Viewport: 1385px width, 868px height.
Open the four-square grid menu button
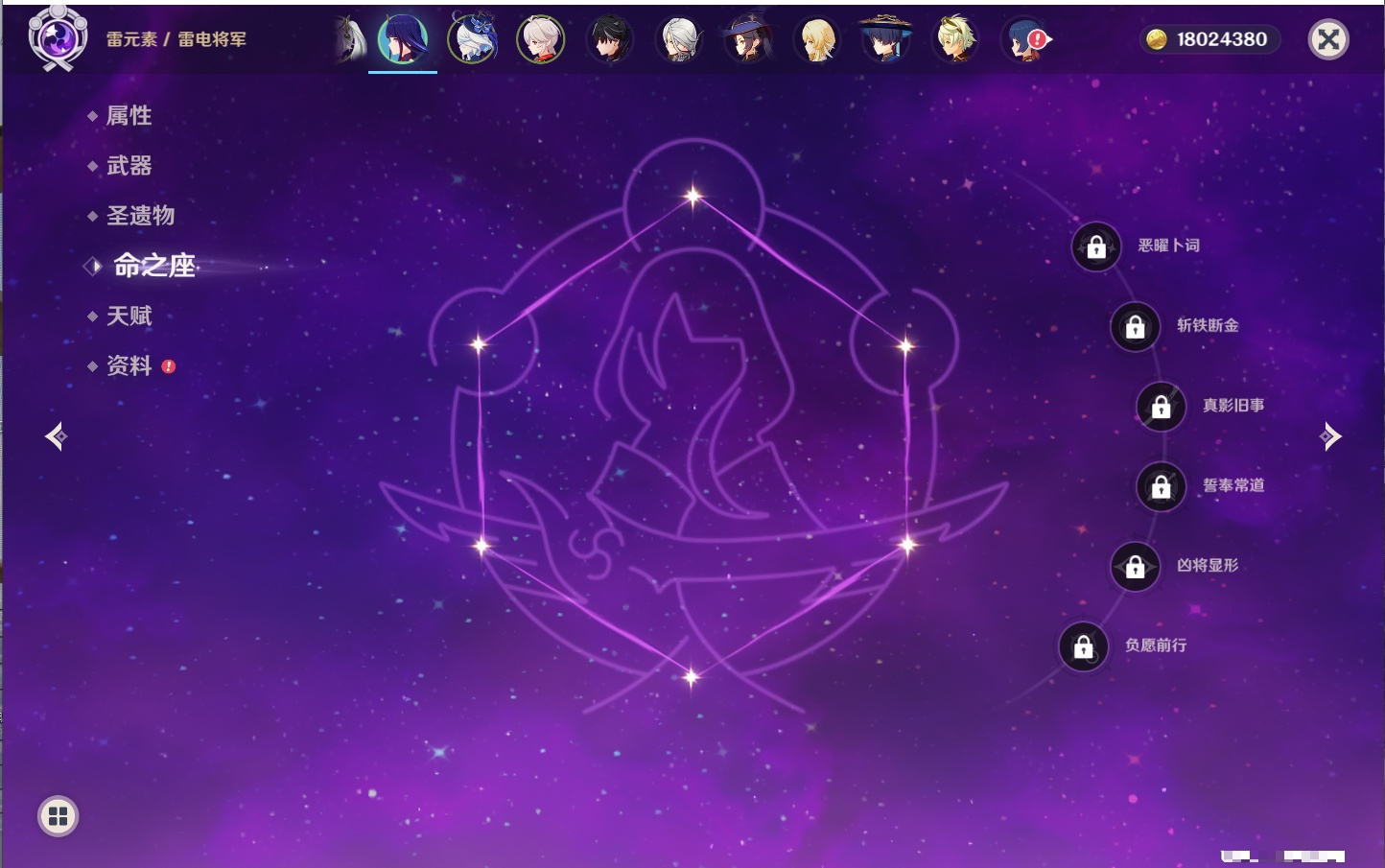(x=59, y=816)
